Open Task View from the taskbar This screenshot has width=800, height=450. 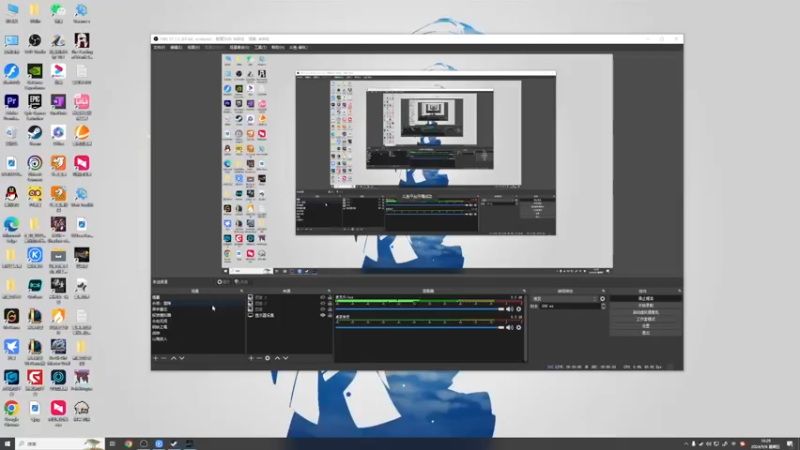coord(112,444)
